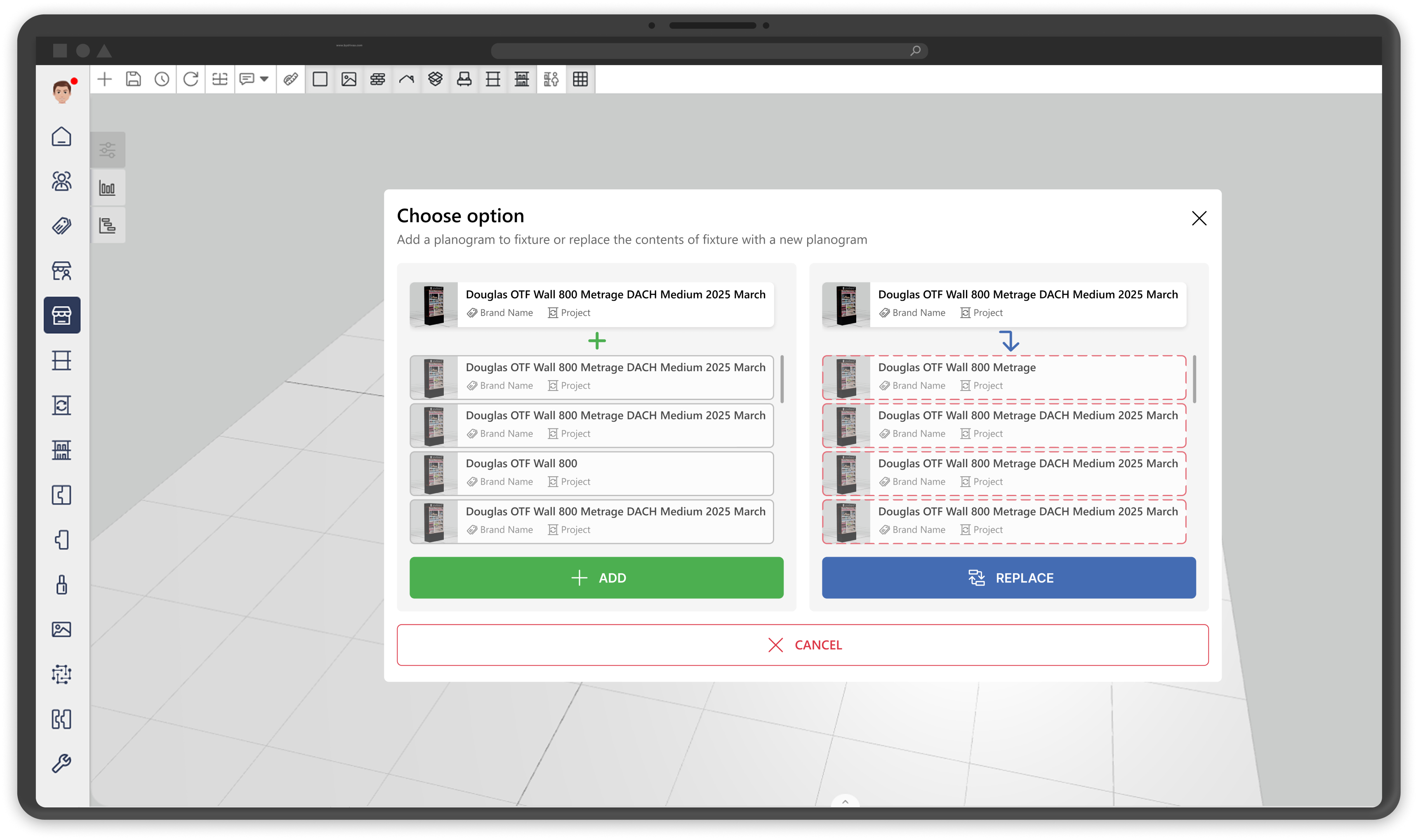Open the image gallery sidebar icon
The height and width of the screenshot is (840, 1418).
[62, 629]
